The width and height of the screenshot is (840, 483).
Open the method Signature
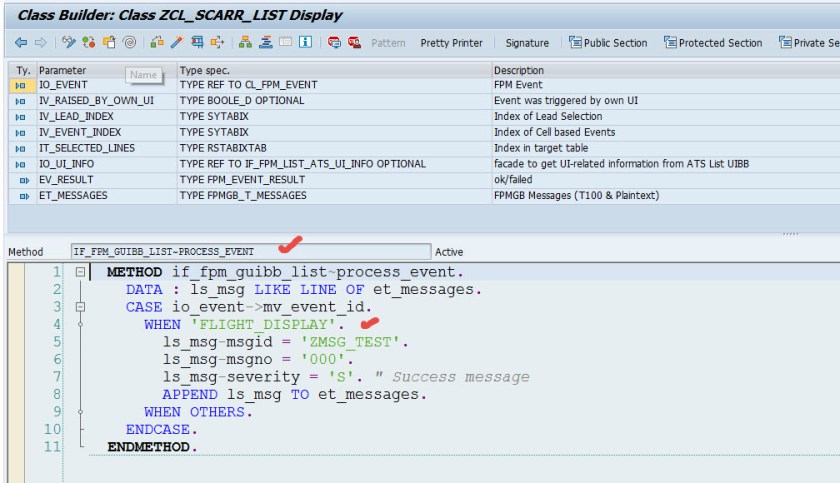(x=527, y=43)
